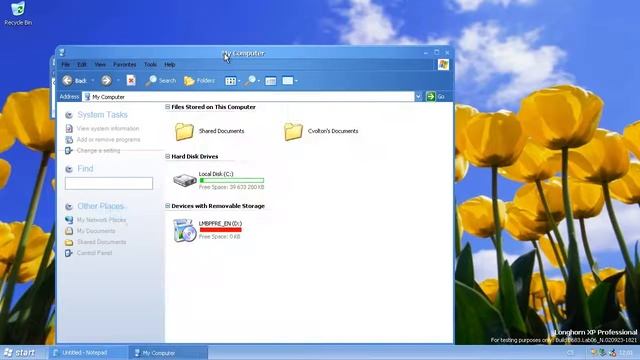Collapse Devices with Removable Storage group
Viewport: 640px width, 360px height.
[167, 206]
